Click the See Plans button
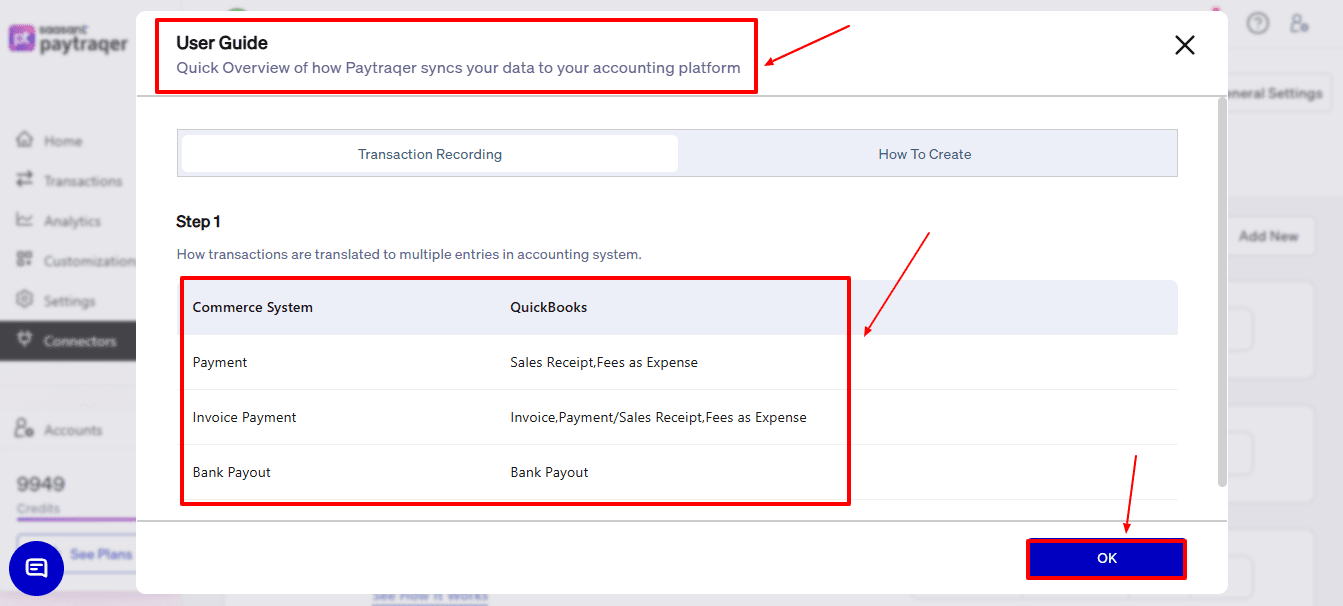Screen dimensions: 1343x606 point(101,554)
